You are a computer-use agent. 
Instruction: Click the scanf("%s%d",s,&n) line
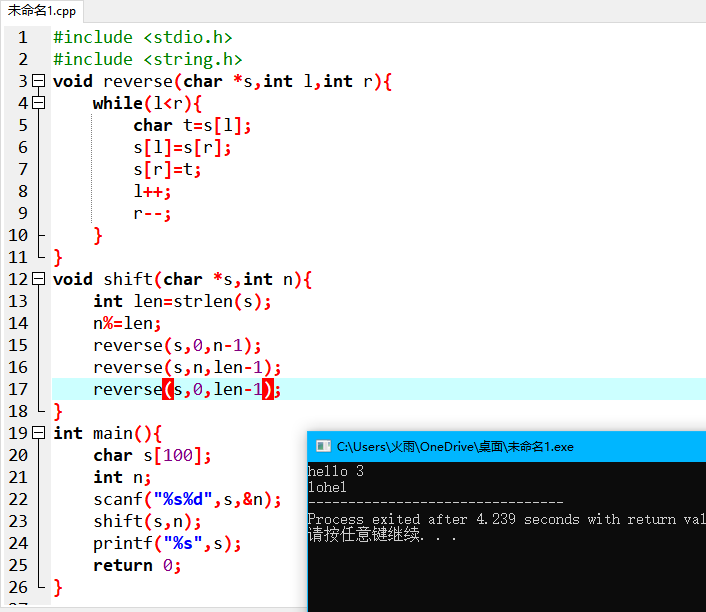(x=187, y=499)
